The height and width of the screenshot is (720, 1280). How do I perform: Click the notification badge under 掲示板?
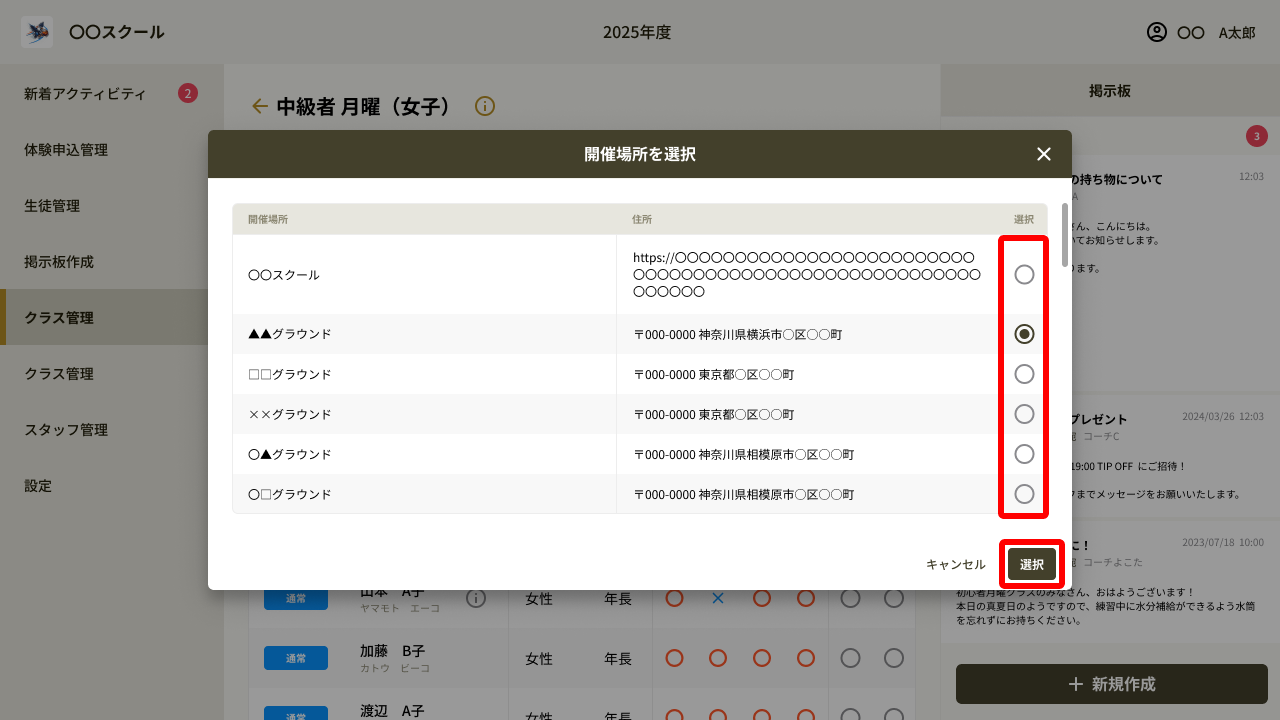point(1256,136)
